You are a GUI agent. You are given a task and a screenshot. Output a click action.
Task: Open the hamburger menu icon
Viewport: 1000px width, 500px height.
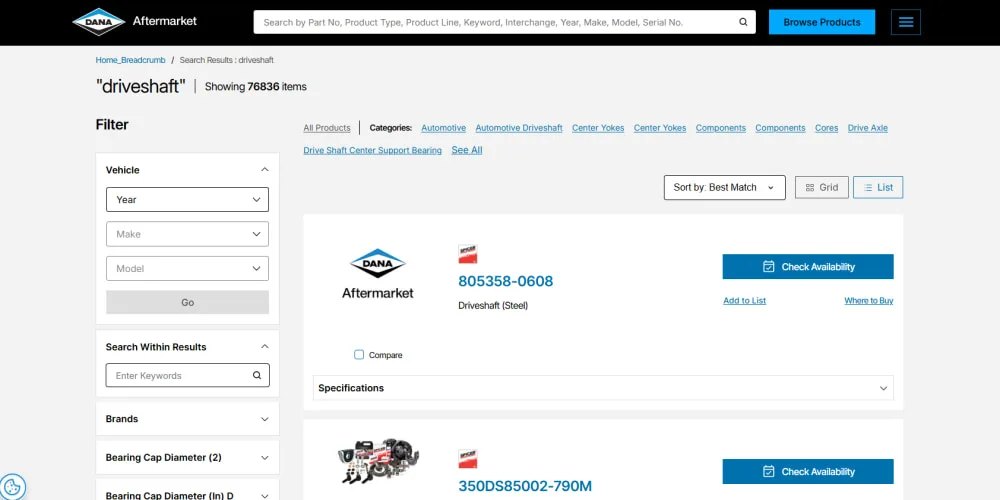pos(906,22)
